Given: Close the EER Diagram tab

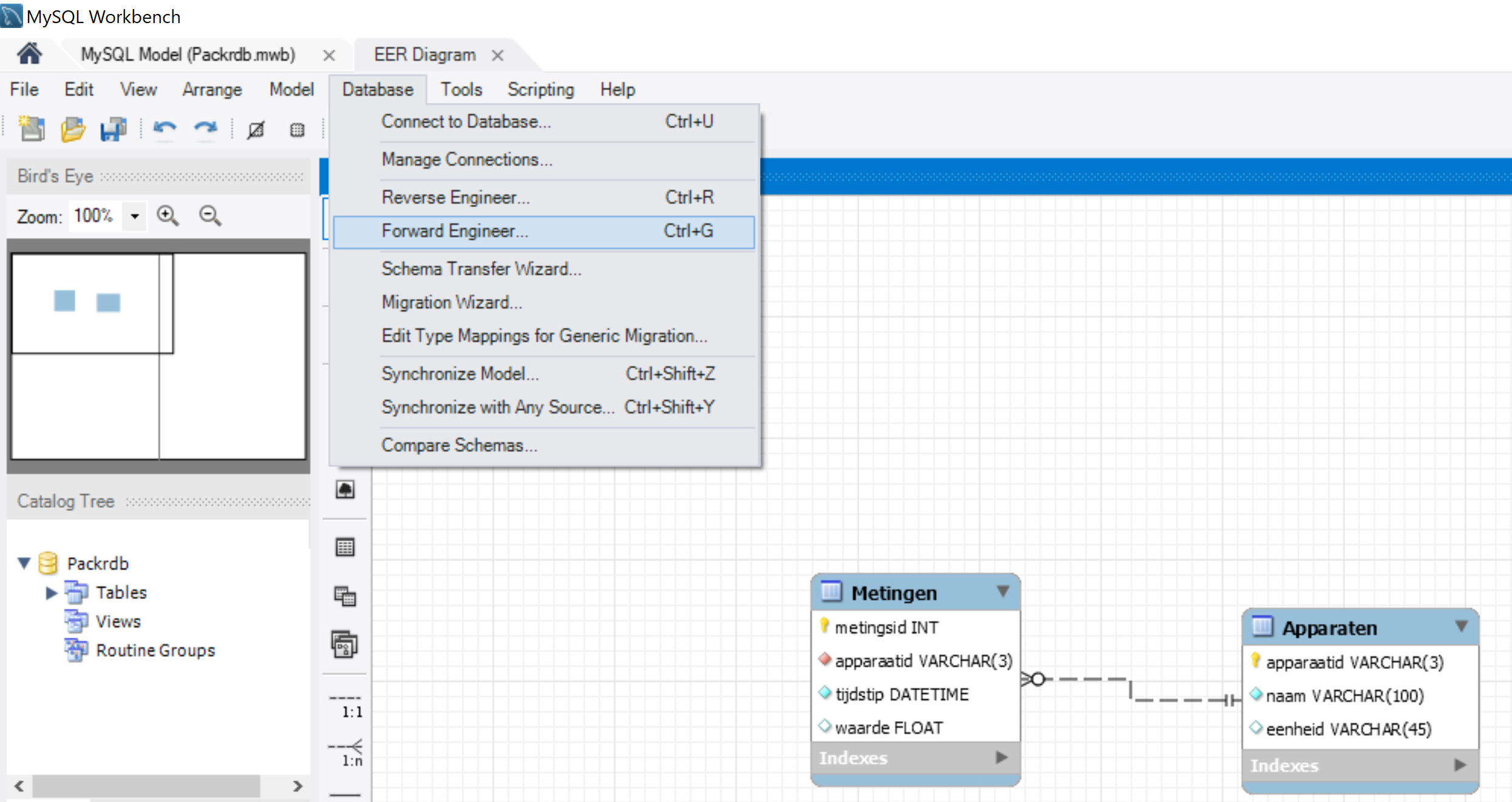Looking at the screenshot, I should click(x=498, y=55).
